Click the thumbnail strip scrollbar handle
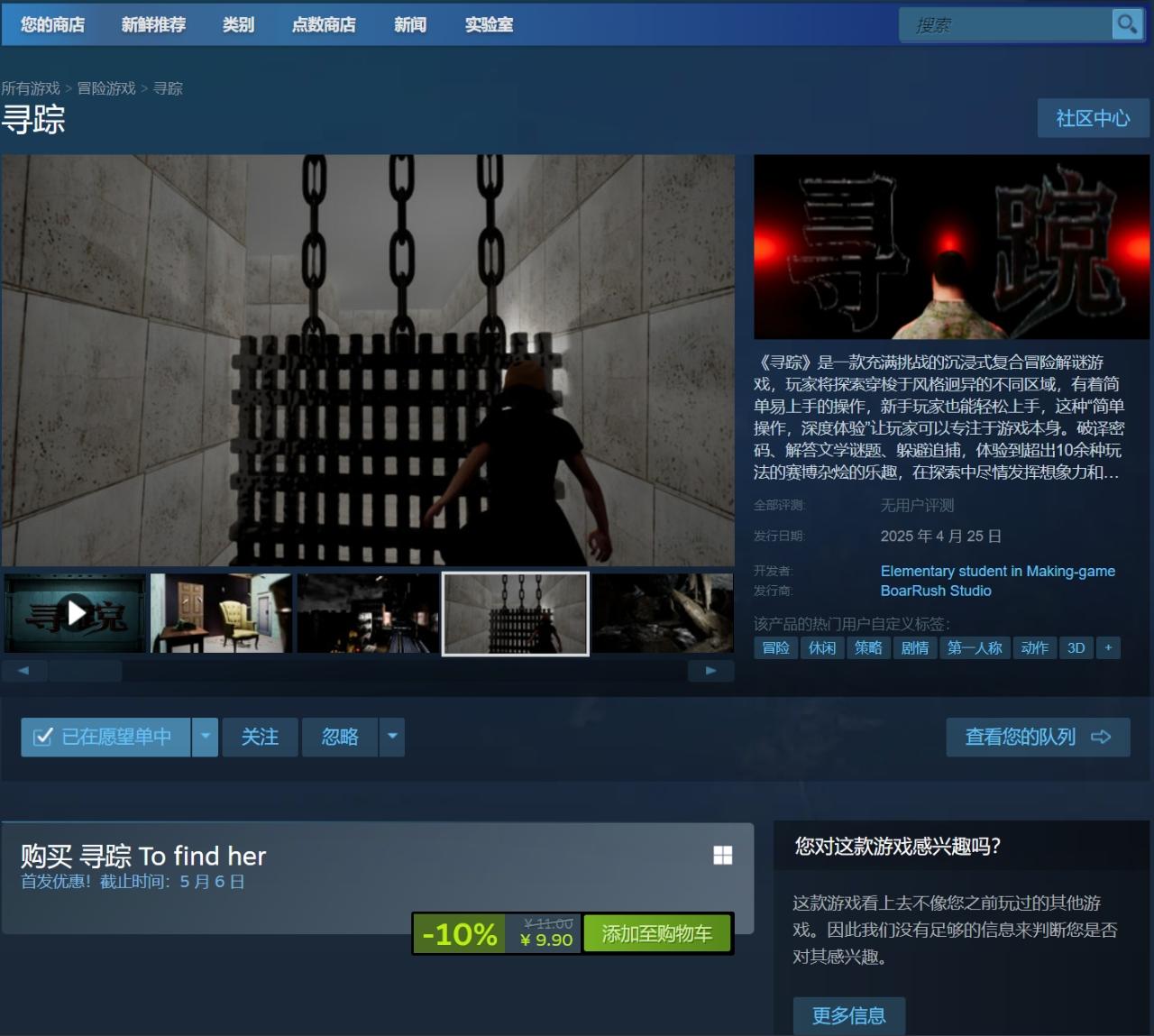1154x1036 pixels. (x=86, y=671)
